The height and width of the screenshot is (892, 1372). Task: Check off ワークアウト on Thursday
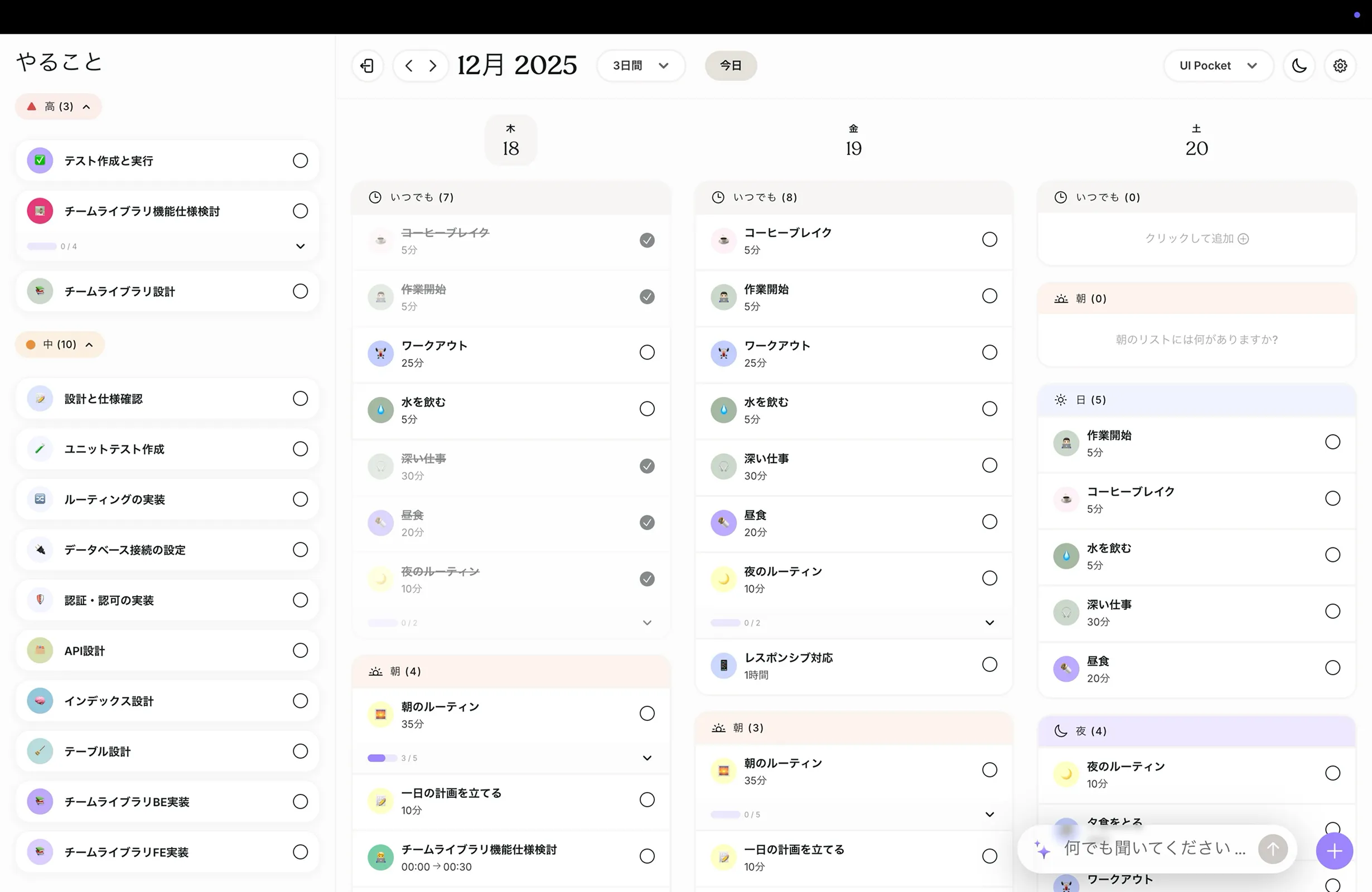[647, 352]
